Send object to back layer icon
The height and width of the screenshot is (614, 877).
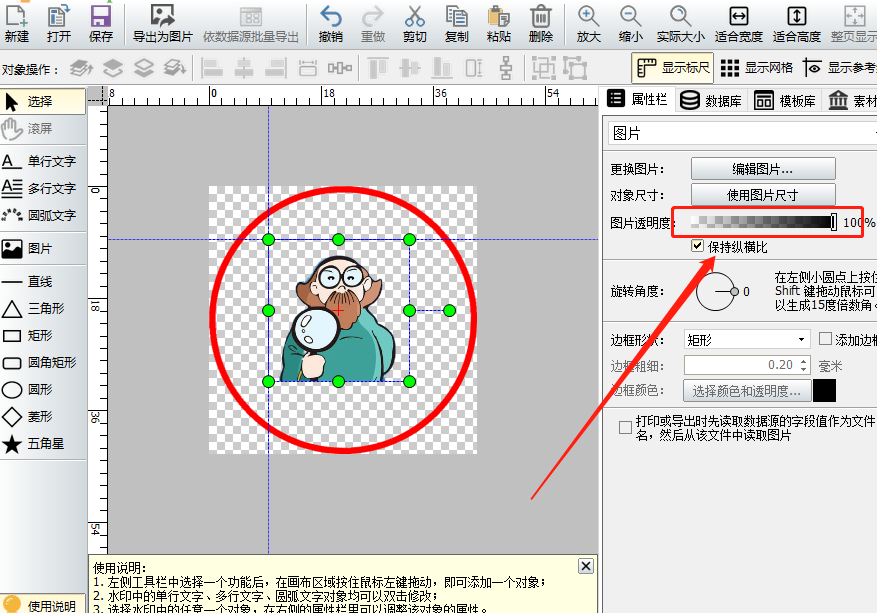[x=175, y=68]
